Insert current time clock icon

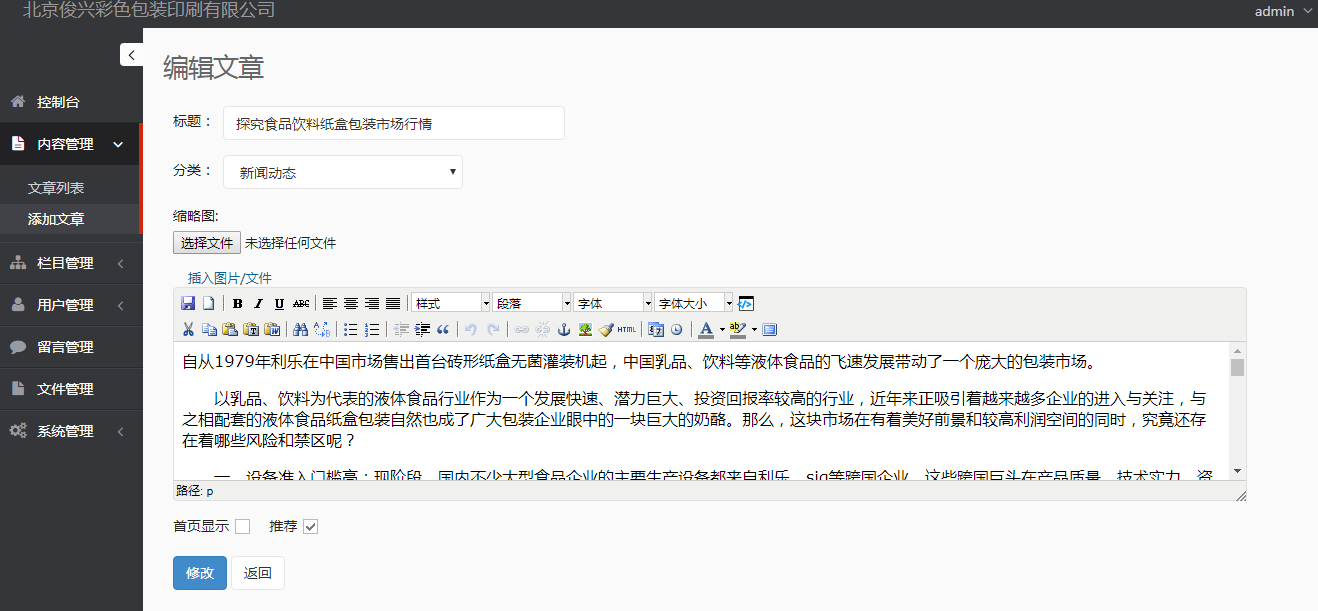677,329
